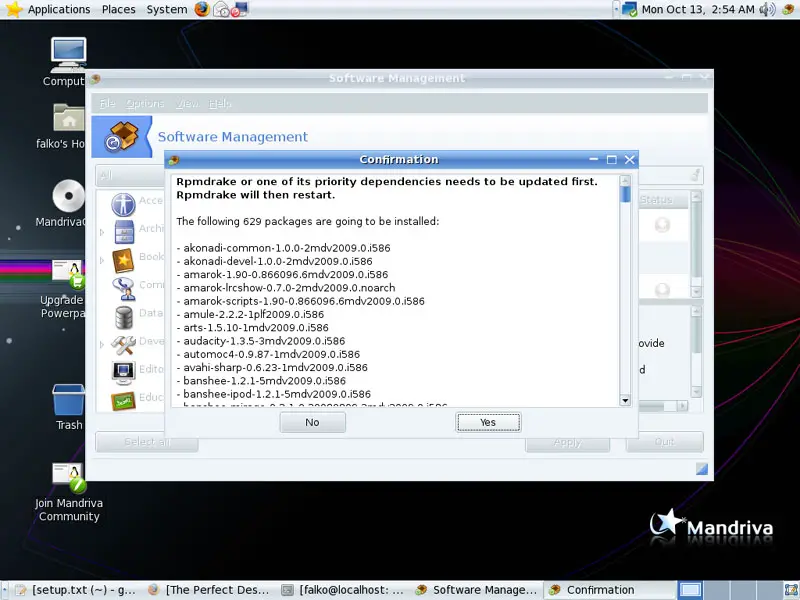Select the Education category icon
800x600 pixels.
[x=123, y=401]
